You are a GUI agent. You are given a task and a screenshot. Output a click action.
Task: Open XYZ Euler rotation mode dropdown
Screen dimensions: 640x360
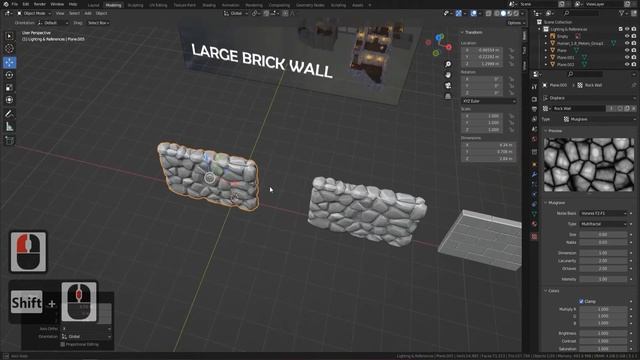(x=489, y=101)
